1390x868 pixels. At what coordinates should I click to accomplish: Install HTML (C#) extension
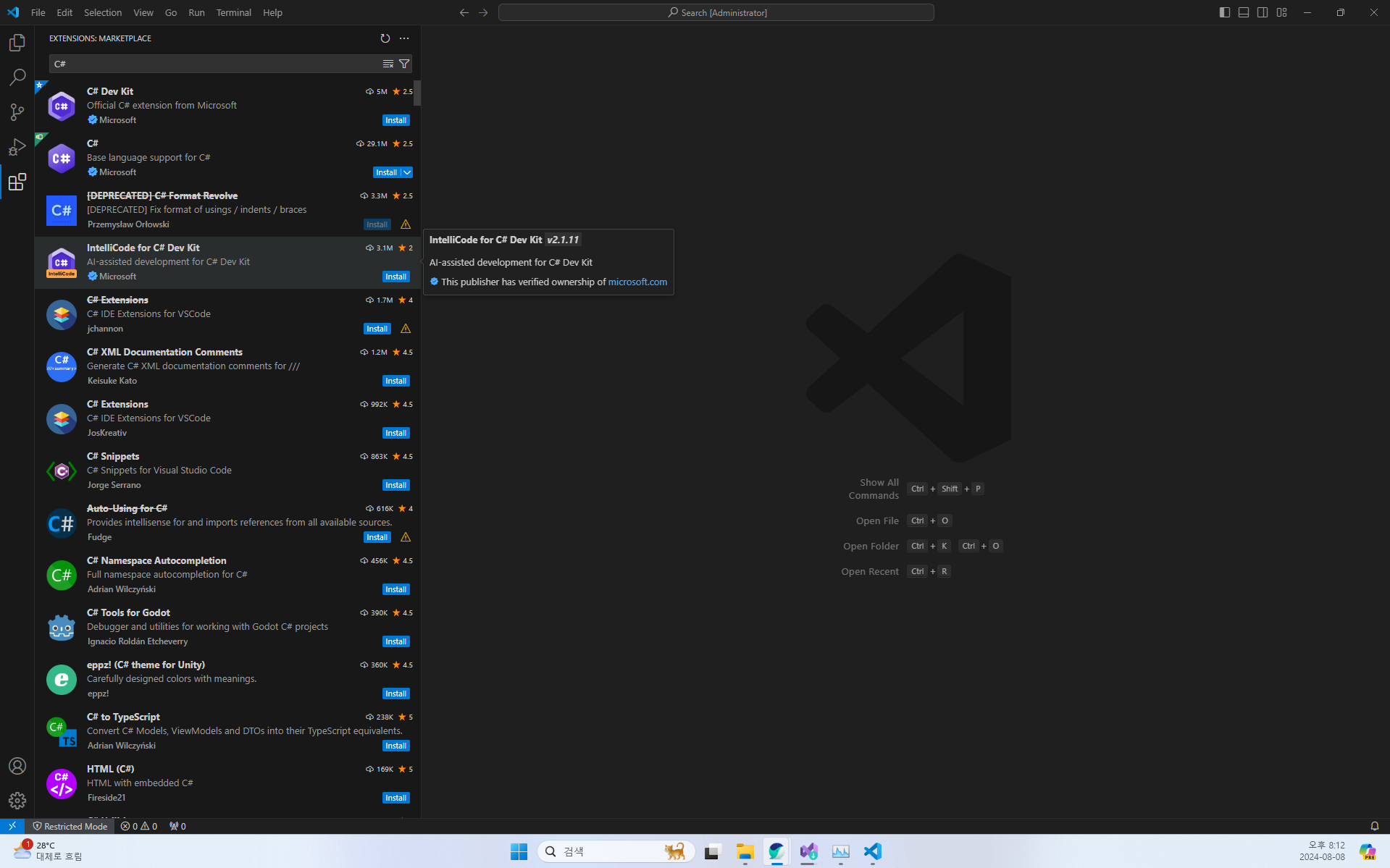pos(396,798)
